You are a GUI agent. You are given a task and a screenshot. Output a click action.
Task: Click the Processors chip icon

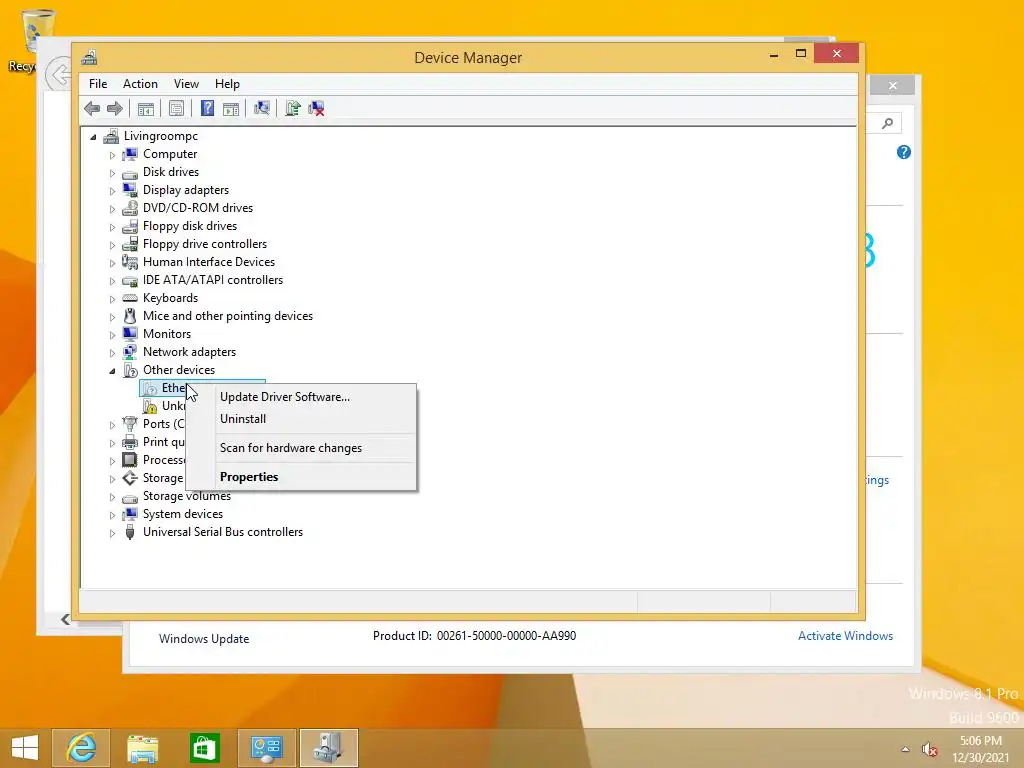[130, 460]
